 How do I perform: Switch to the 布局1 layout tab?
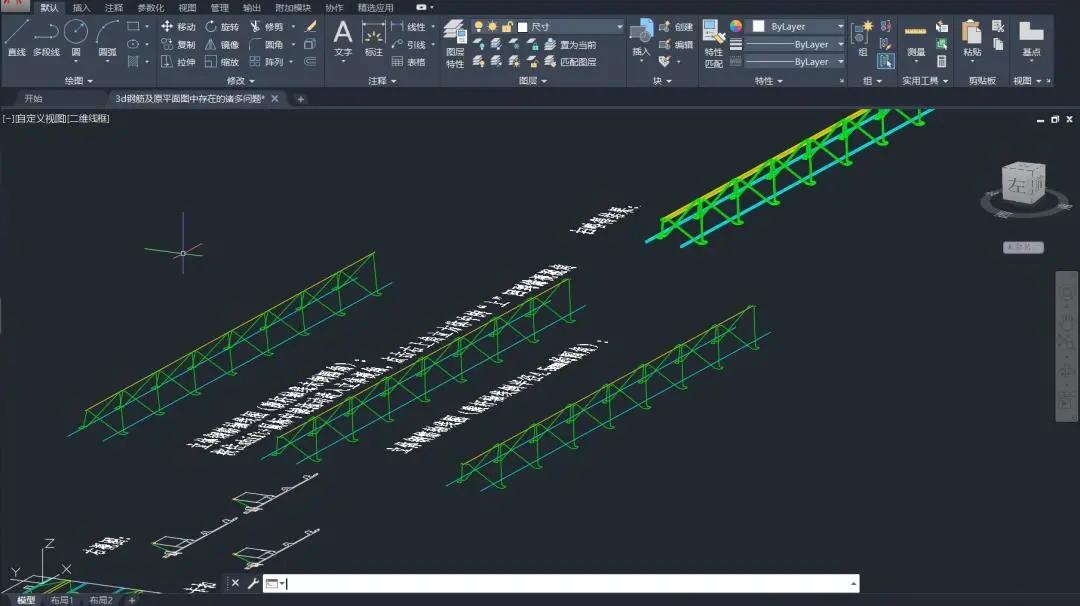coord(63,600)
